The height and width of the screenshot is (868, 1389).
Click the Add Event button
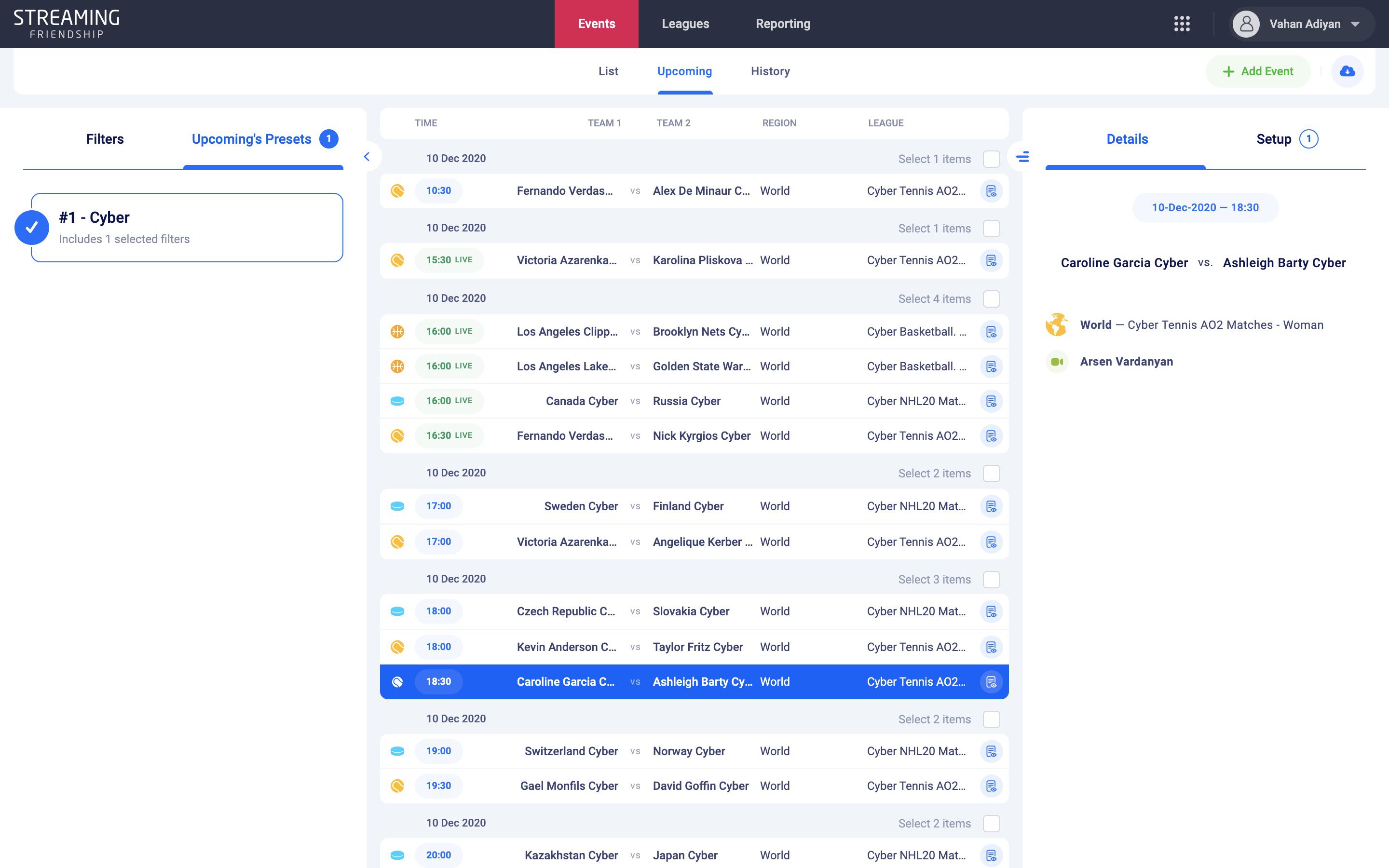pyautogui.click(x=1257, y=71)
